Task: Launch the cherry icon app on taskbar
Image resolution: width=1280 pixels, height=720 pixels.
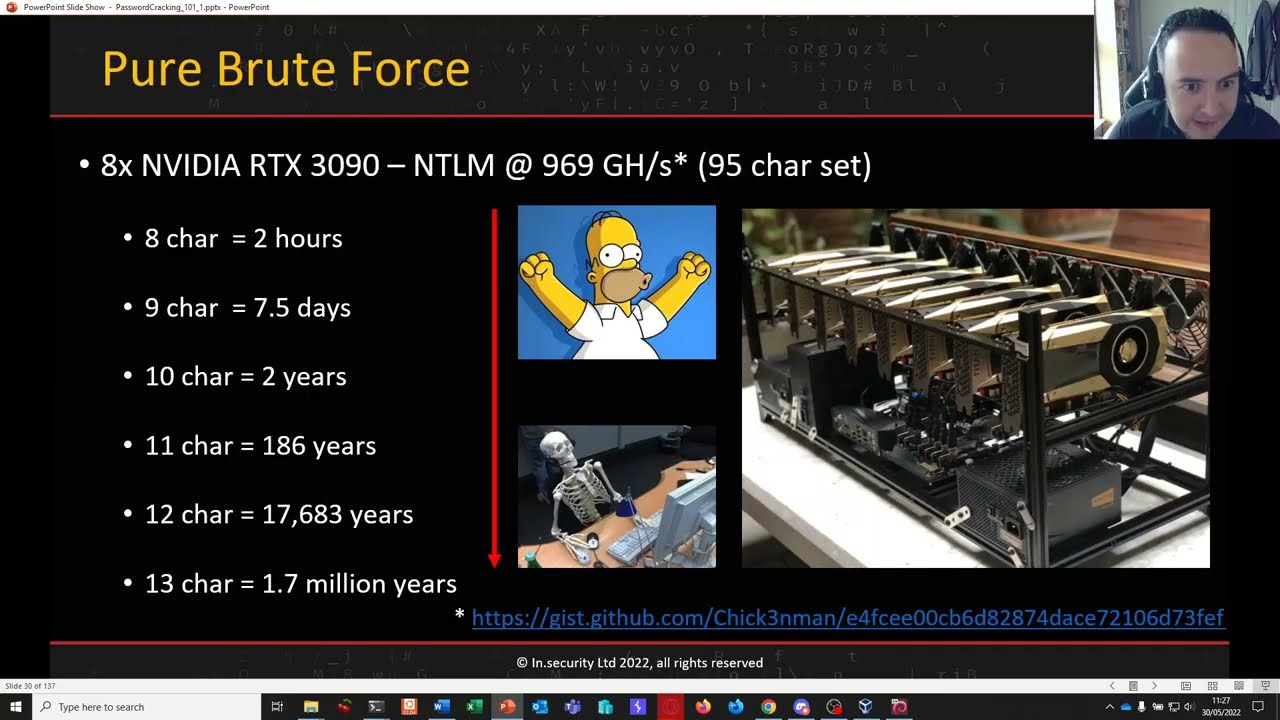Action: coord(344,707)
